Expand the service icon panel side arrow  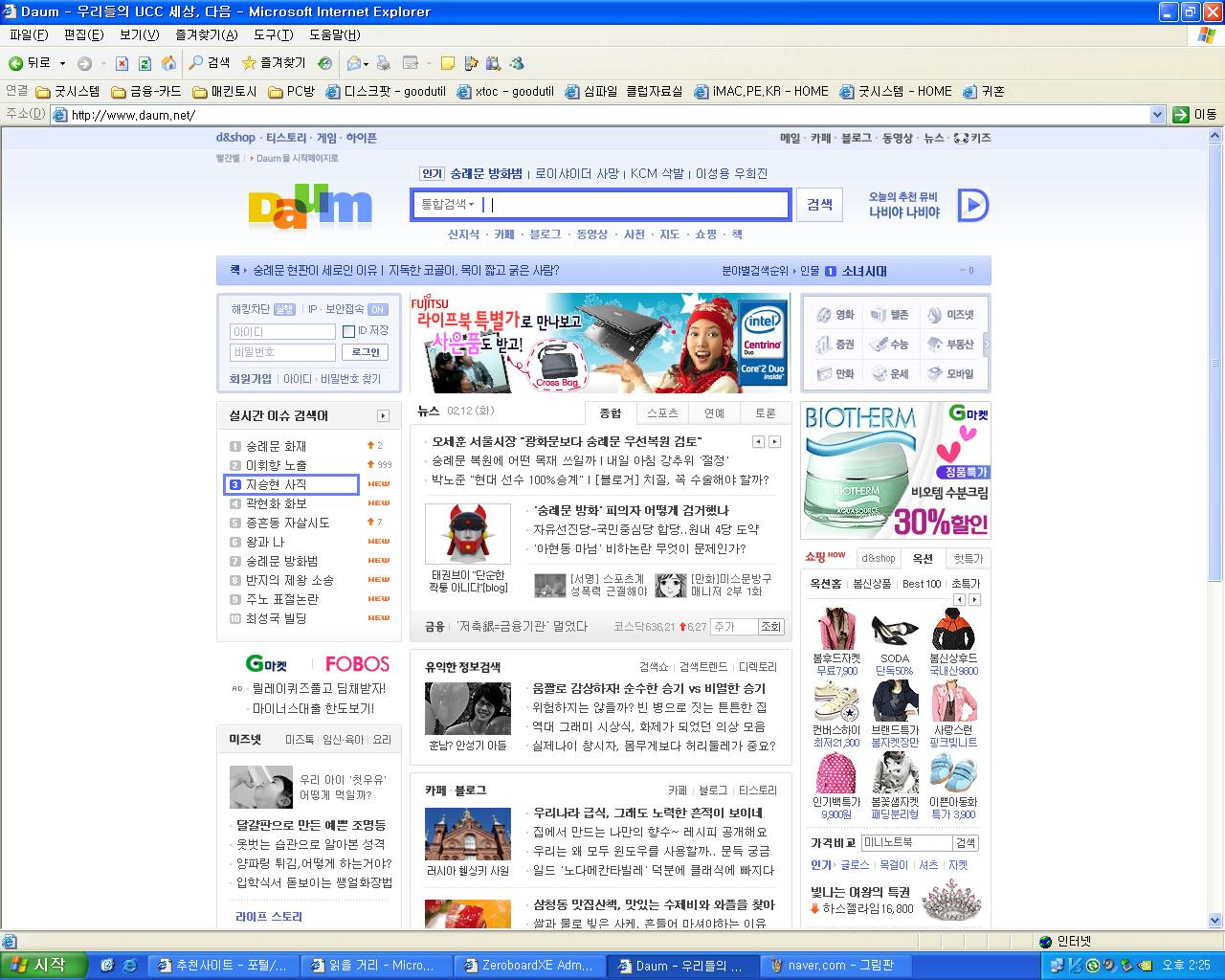coord(986,344)
